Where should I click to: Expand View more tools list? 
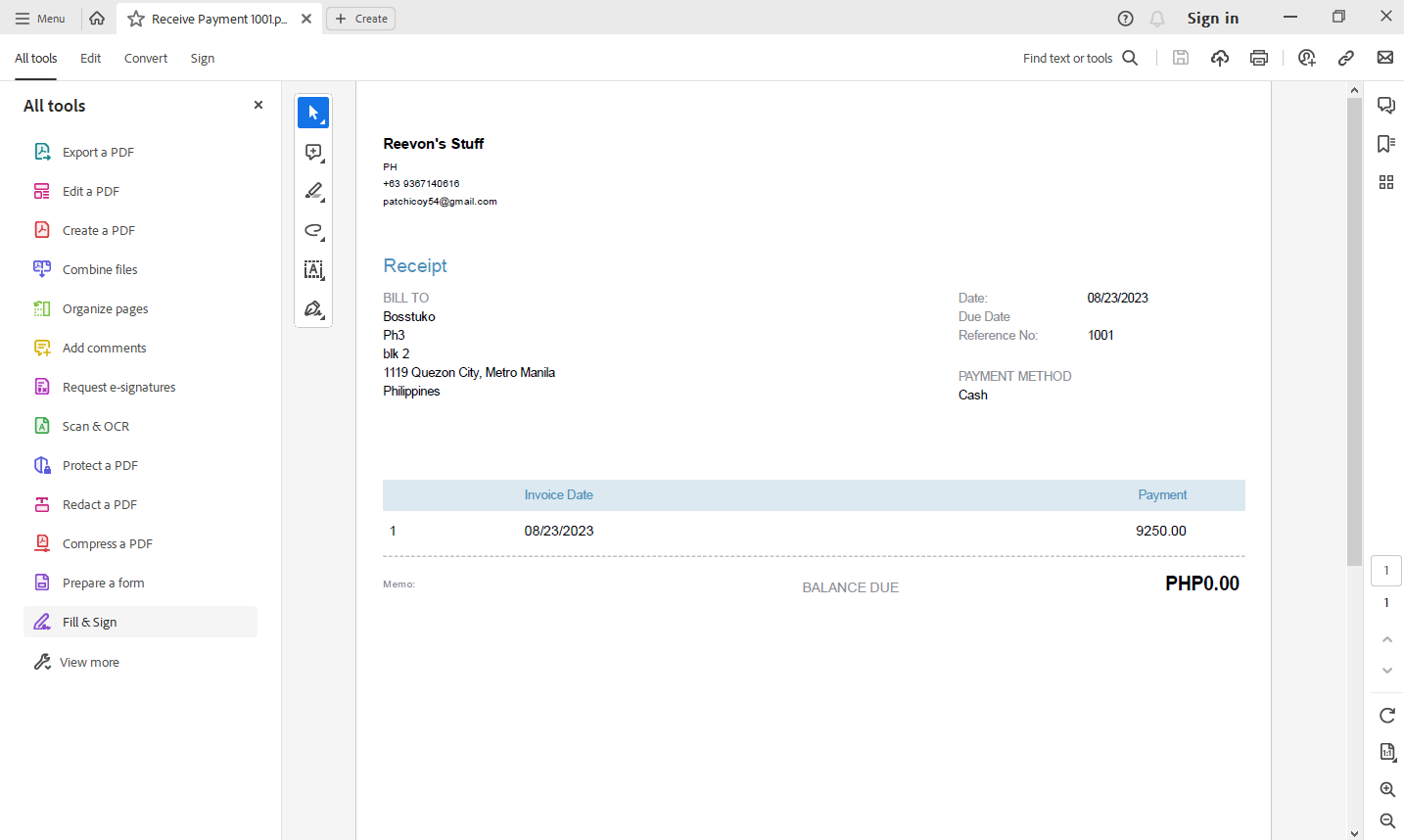88,663
